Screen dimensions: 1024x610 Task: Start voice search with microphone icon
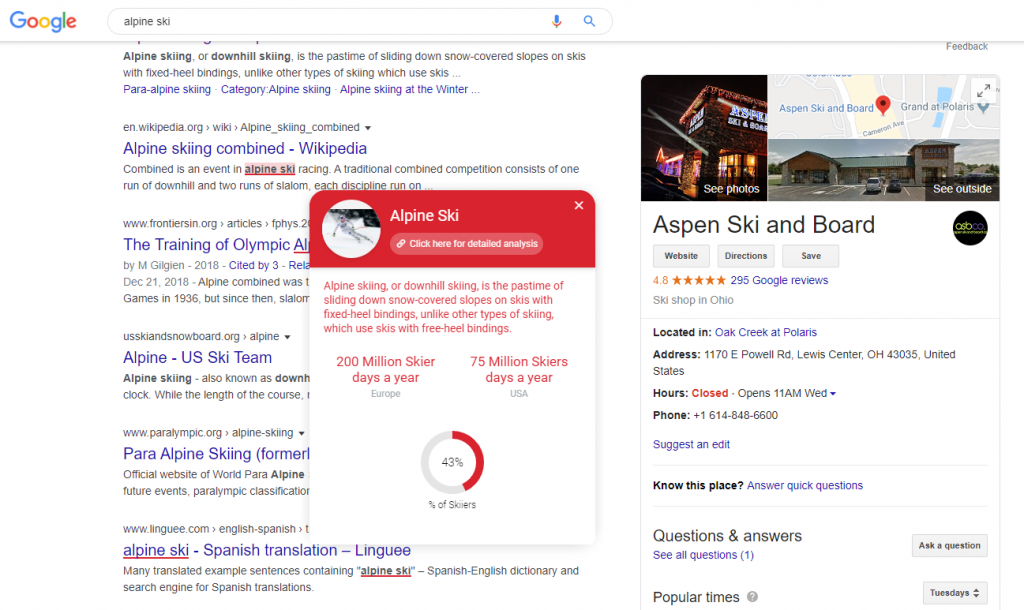[556, 21]
